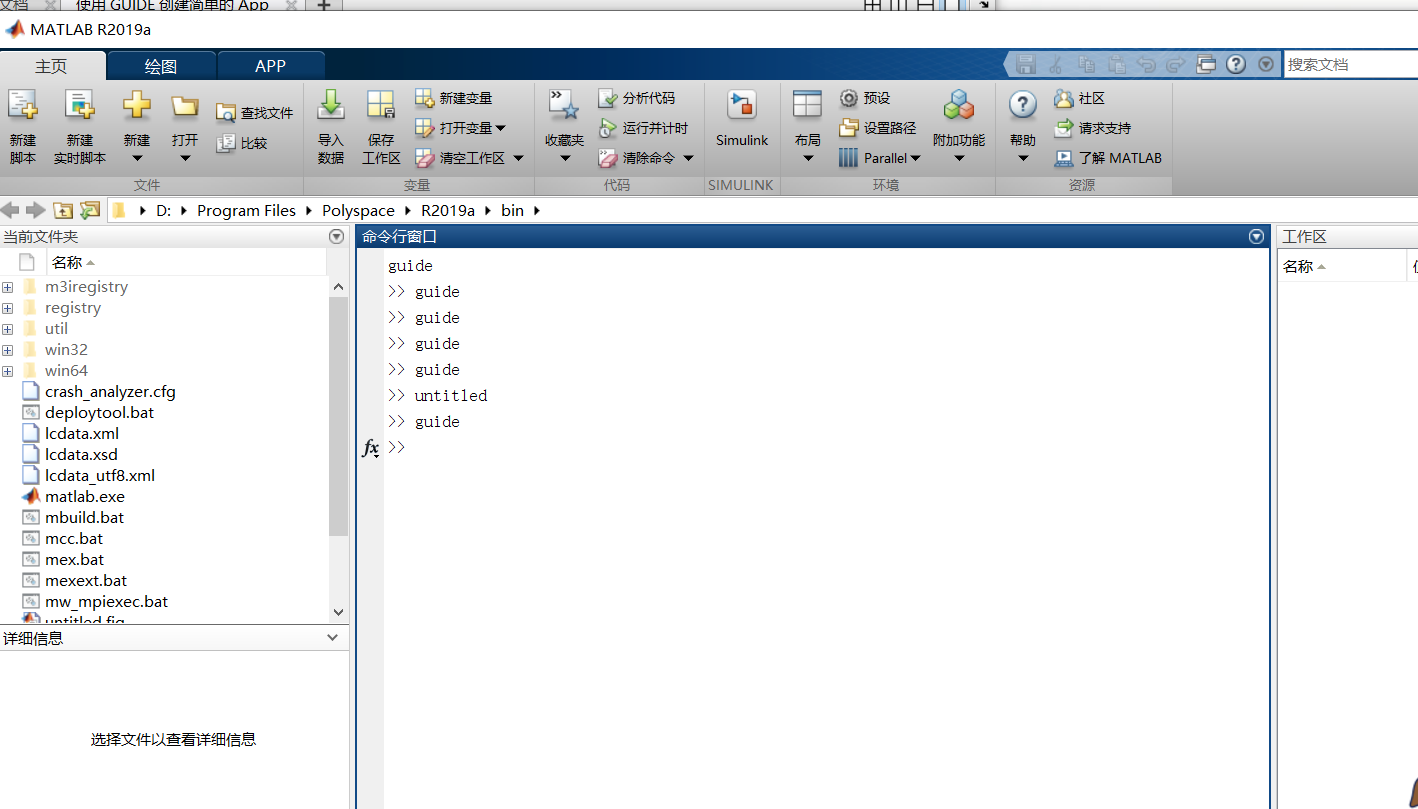Click the current folder vertical scrollbar
Screen dimensions: 1418x809
[x=338, y=416]
